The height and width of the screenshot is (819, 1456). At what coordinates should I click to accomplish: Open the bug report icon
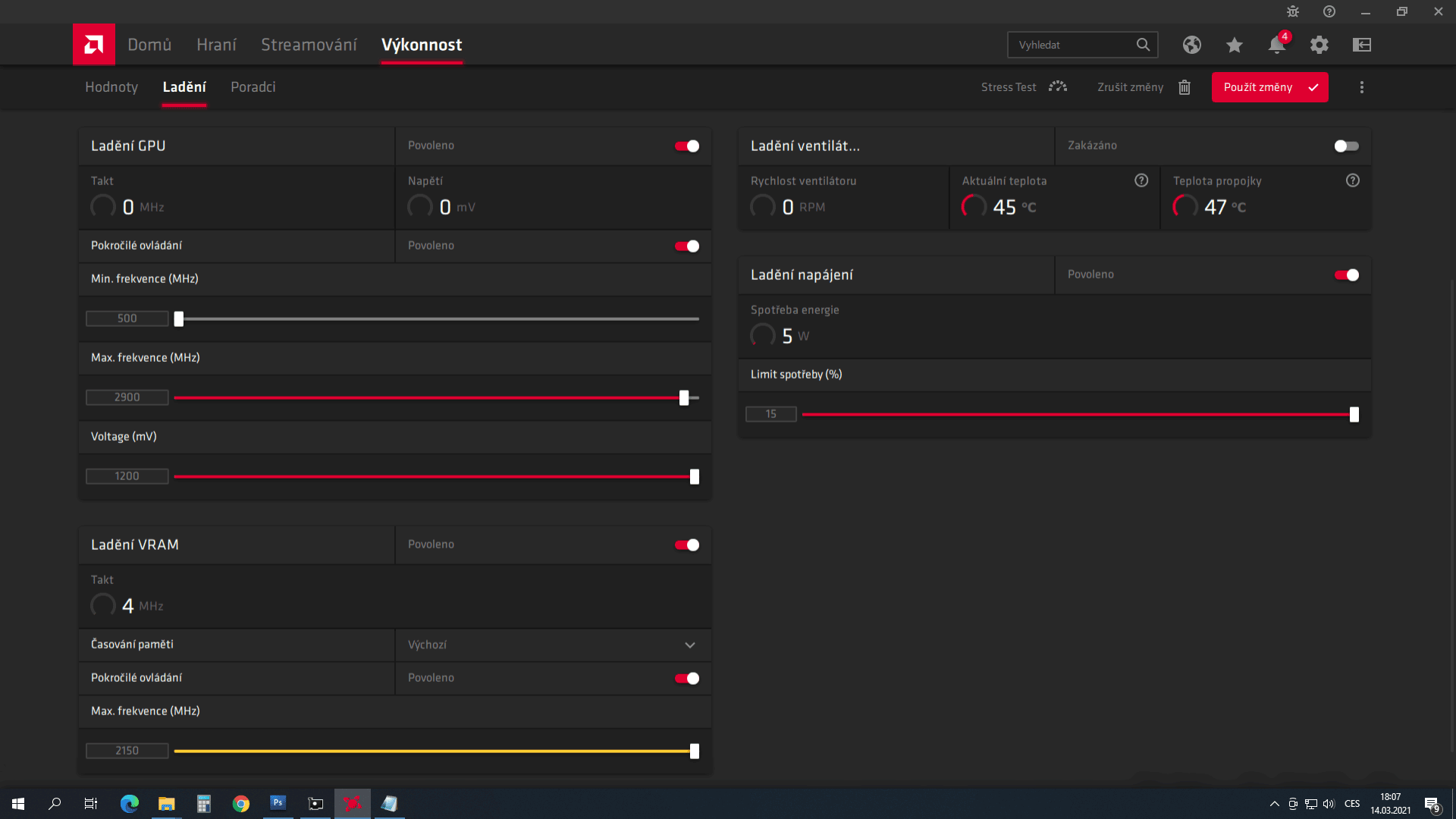point(1293,11)
